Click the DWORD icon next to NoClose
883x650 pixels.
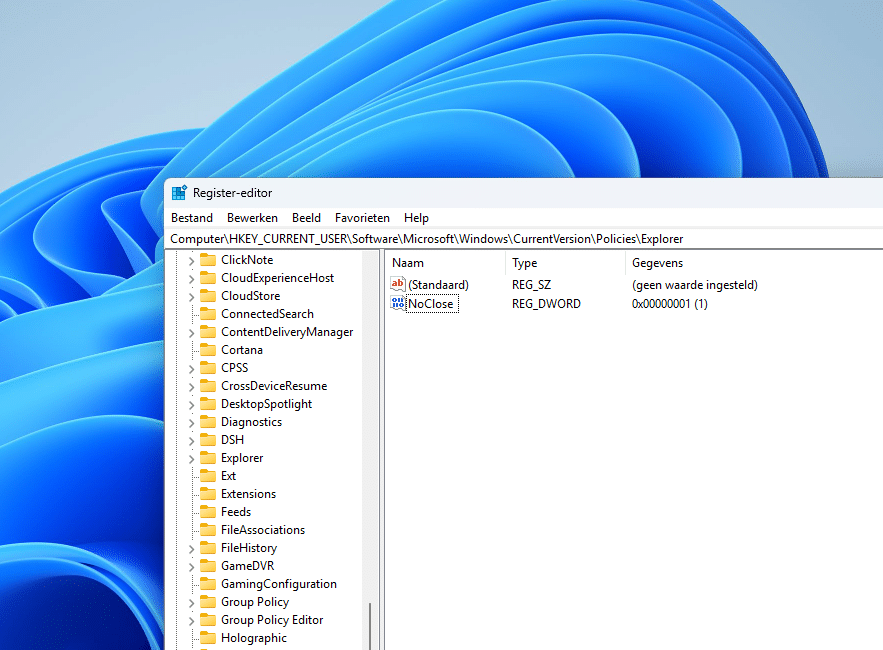click(x=397, y=303)
